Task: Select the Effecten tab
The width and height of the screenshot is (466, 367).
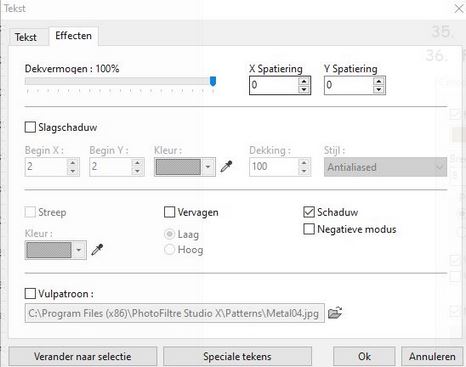Action: click(x=73, y=36)
